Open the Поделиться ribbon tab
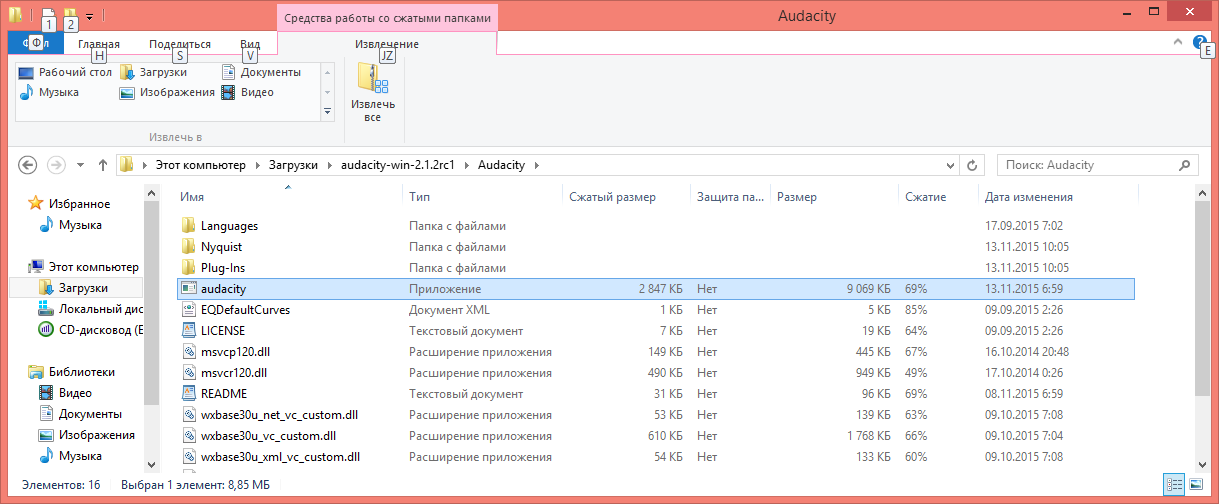This screenshot has height=504, width=1219. pos(180,44)
